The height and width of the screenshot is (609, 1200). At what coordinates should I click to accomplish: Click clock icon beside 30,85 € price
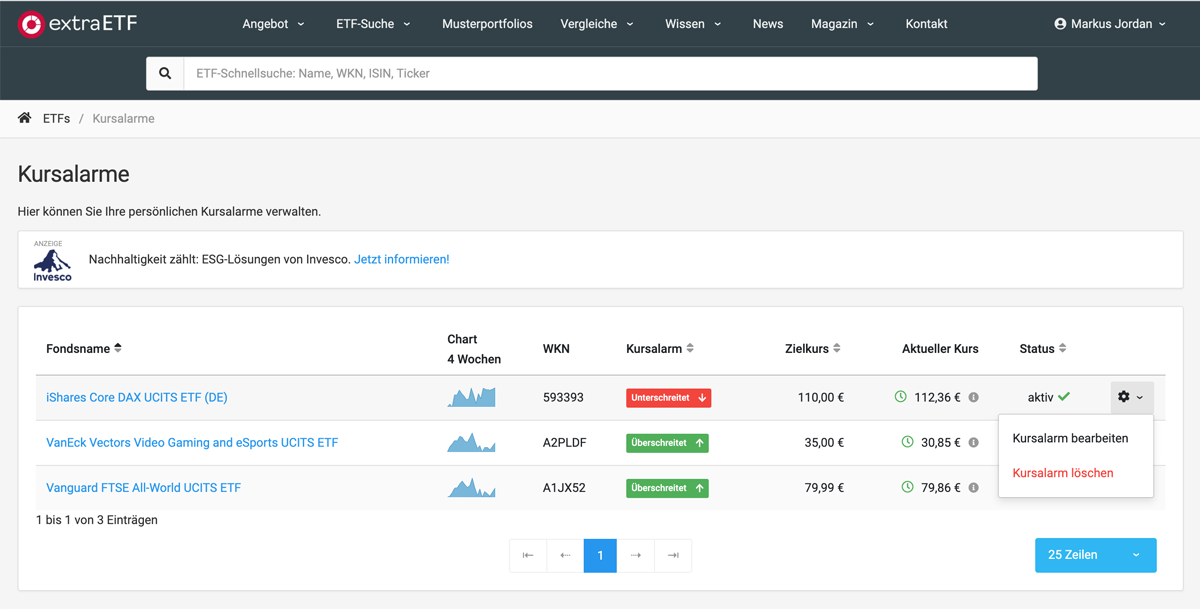tap(907, 442)
